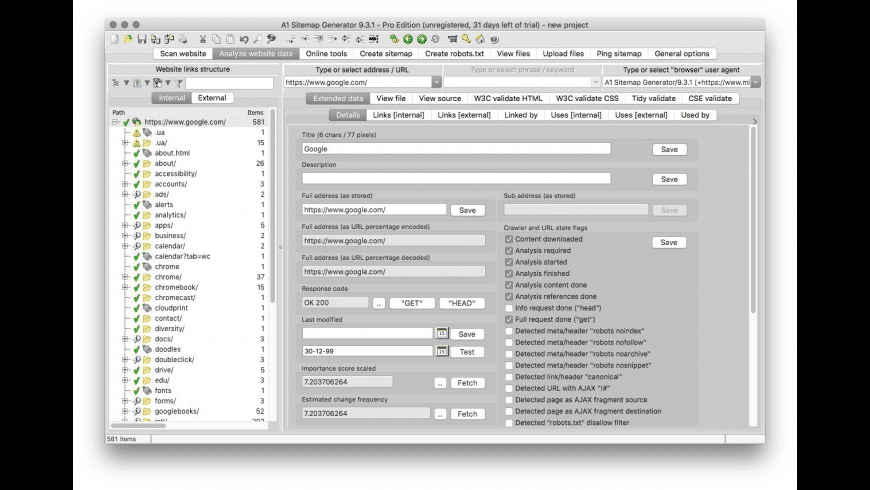The image size is (870, 490).
Task: Click the globe icon of the https://www.google.com/ root node
Action: (x=136, y=122)
